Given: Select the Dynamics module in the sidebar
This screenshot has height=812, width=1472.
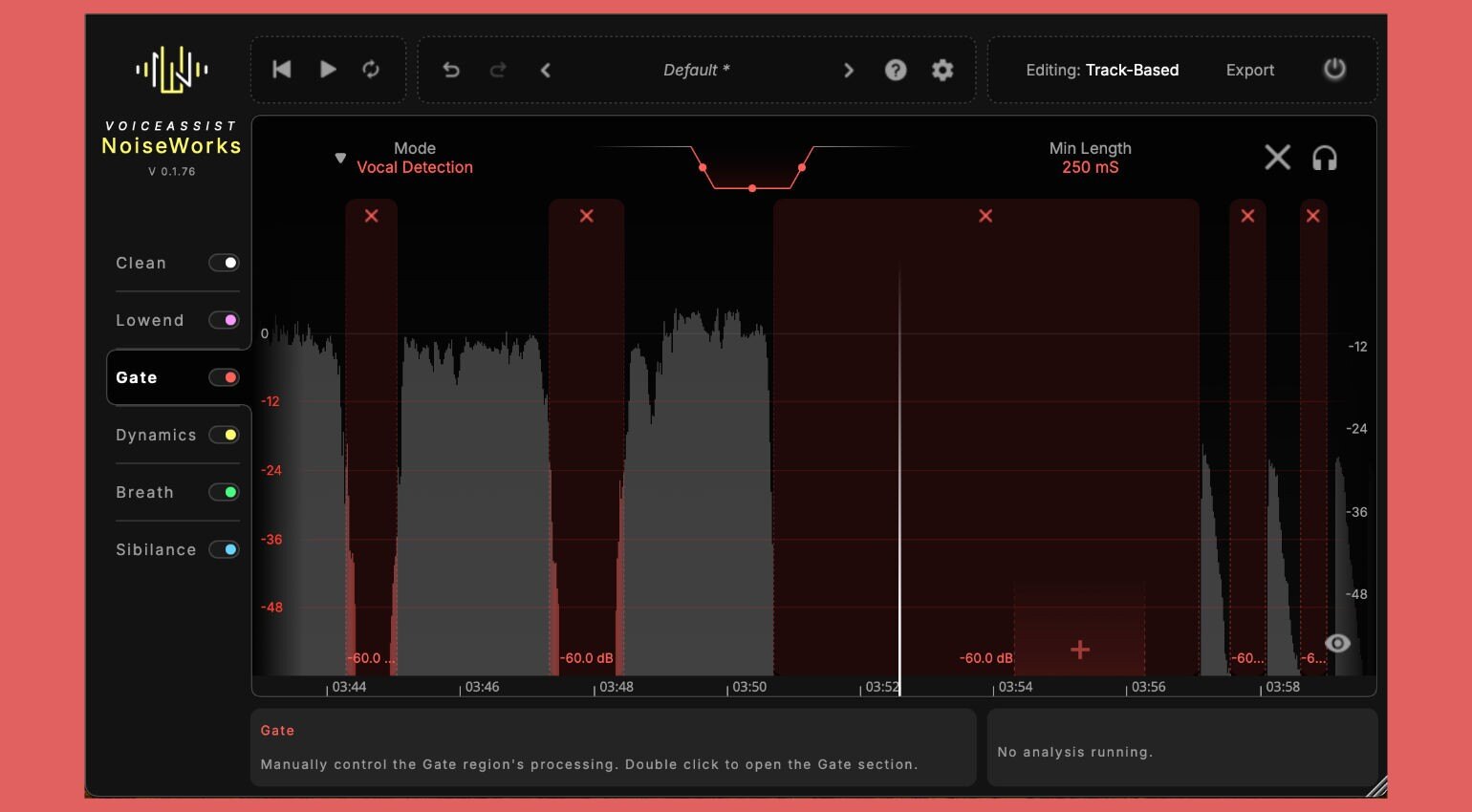Looking at the screenshot, I should (x=156, y=435).
